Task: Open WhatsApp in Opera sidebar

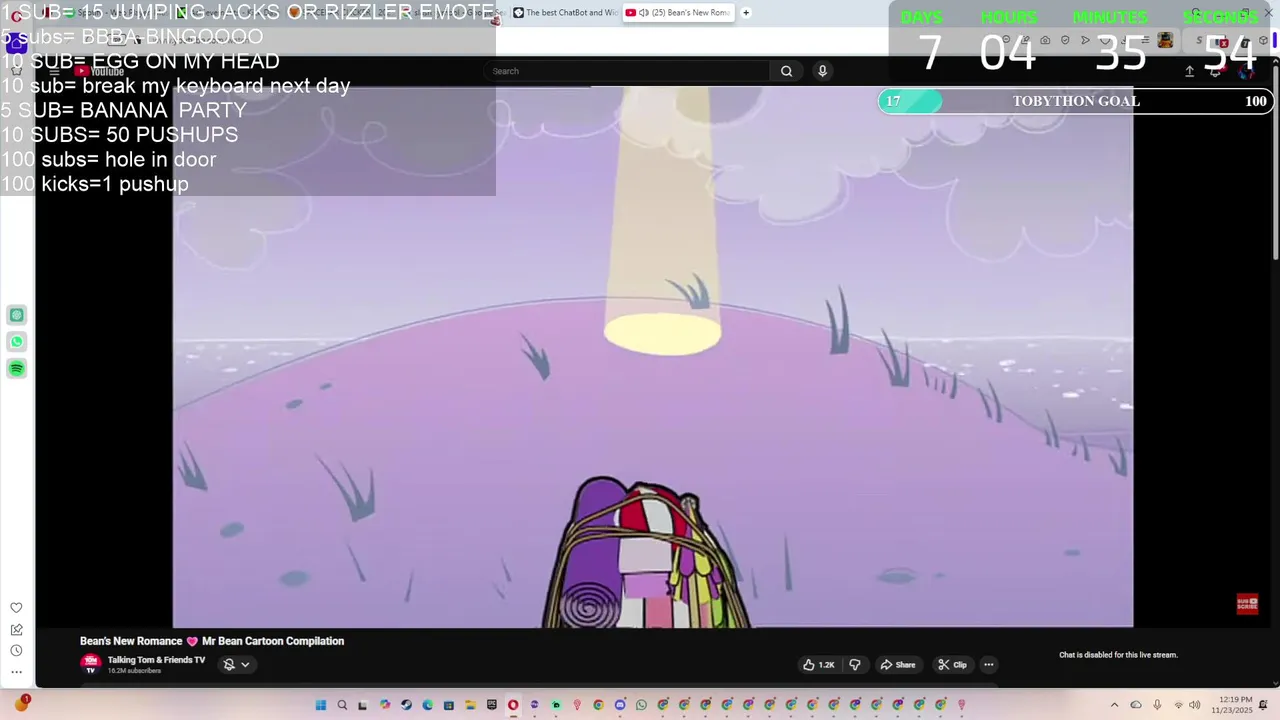Action: [16, 342]
